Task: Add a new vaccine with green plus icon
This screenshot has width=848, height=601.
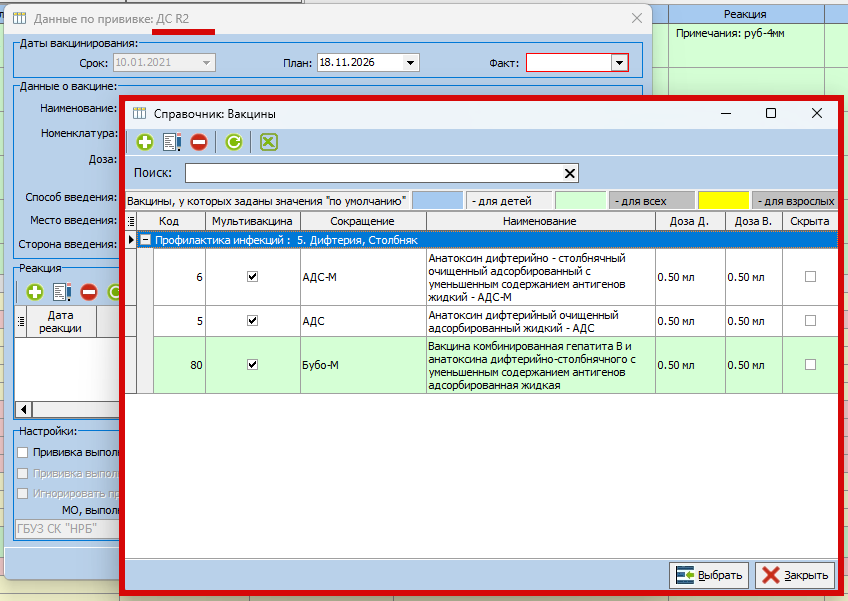Action: [x=144, y=142]
